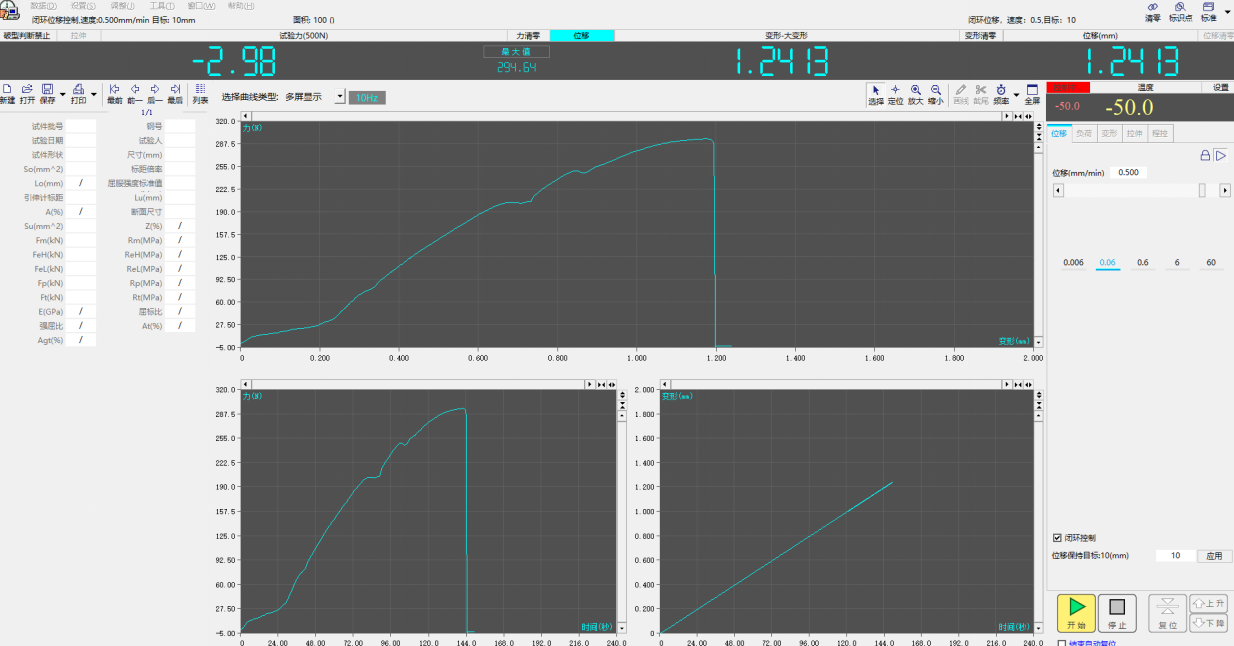
Task: Click the lock icon in the control panel
Action: coord(1206,155)
